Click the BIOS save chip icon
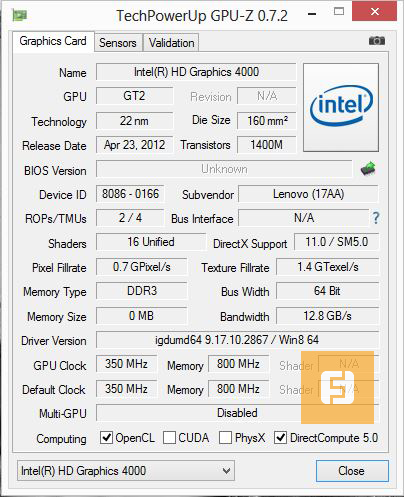404x497 pixels. click(368, 169)
